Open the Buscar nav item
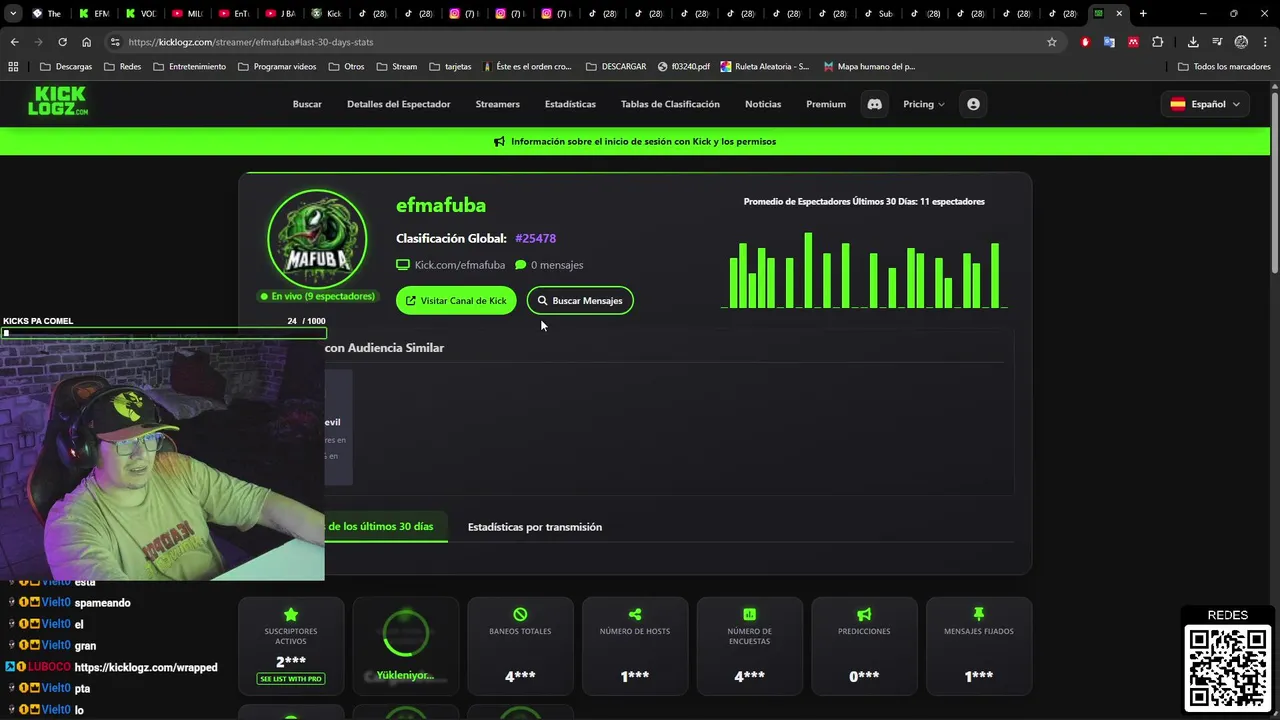This screenshot has height=720, width=1280. (307, 104)
